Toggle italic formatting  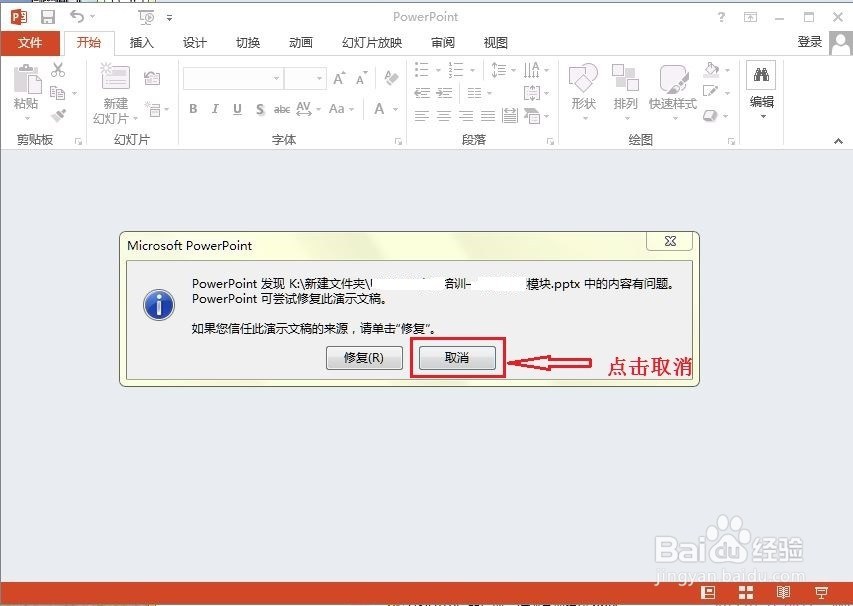coord(215,108)
